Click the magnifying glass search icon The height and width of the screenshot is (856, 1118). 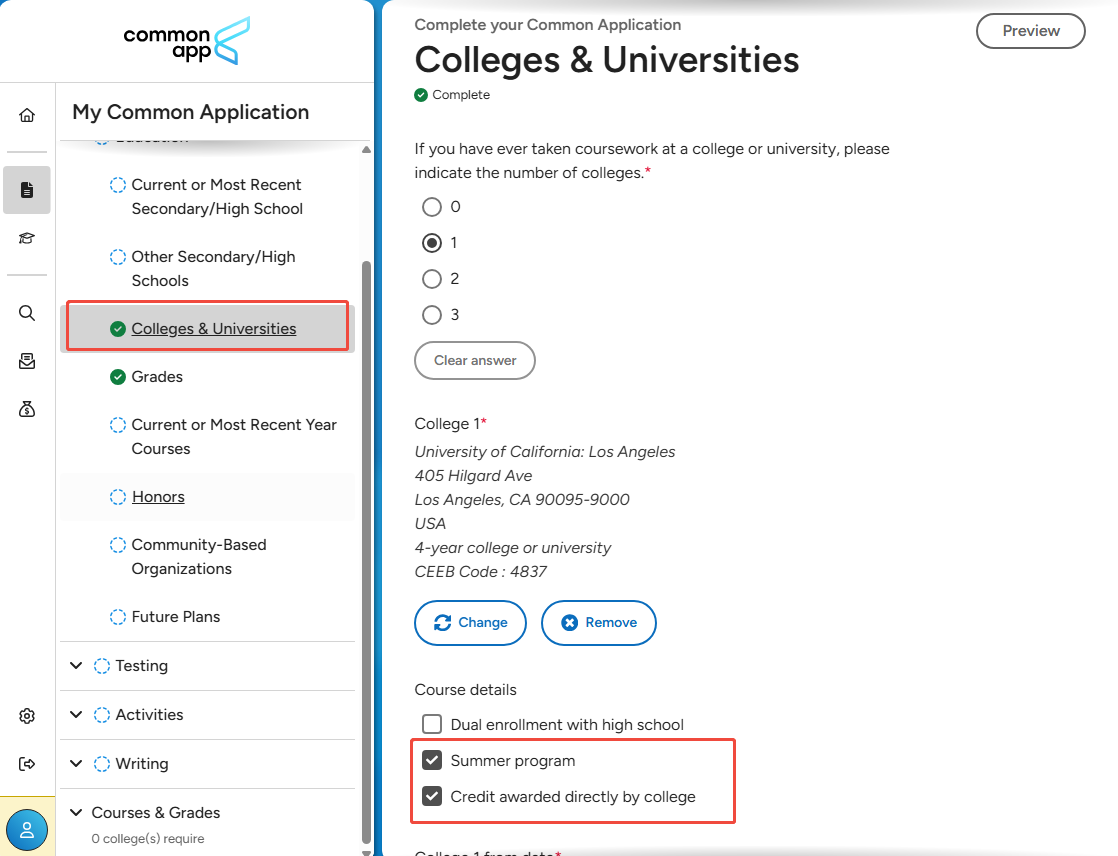pos(27,313)
